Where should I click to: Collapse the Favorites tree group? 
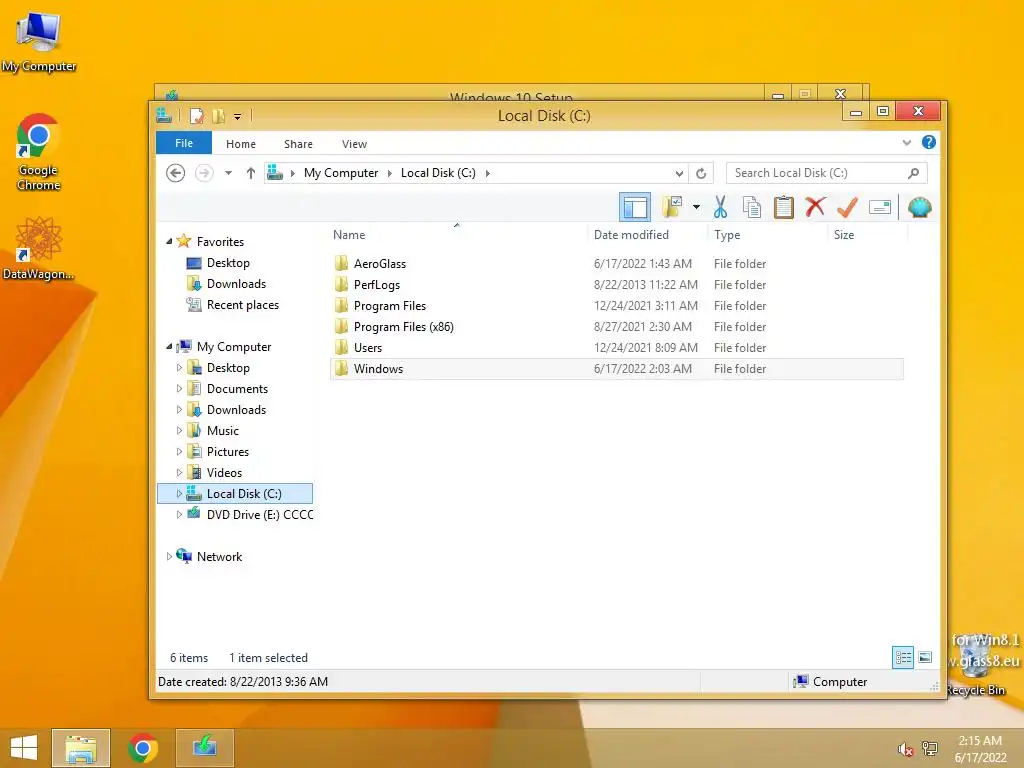tap(169, 241)
